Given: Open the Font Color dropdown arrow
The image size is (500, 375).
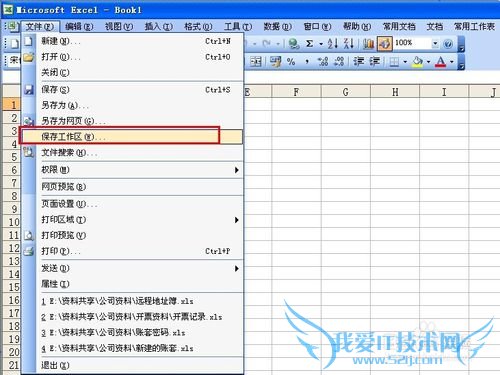Looking at the screenshot, I should [452, 62].
